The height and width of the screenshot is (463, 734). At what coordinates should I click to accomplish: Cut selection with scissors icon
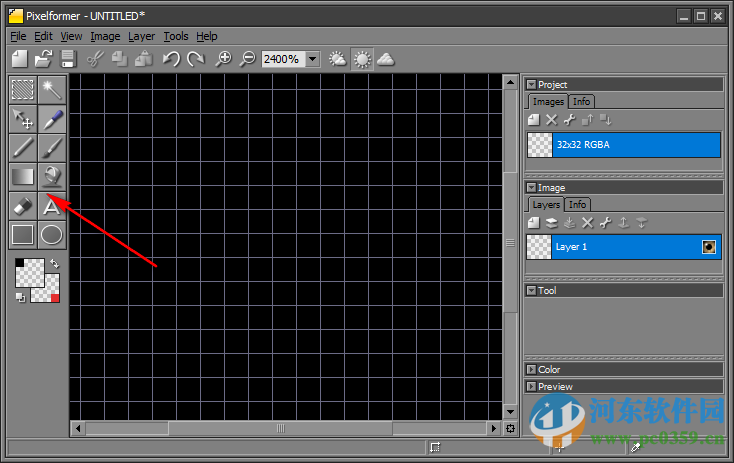(95, 59)
